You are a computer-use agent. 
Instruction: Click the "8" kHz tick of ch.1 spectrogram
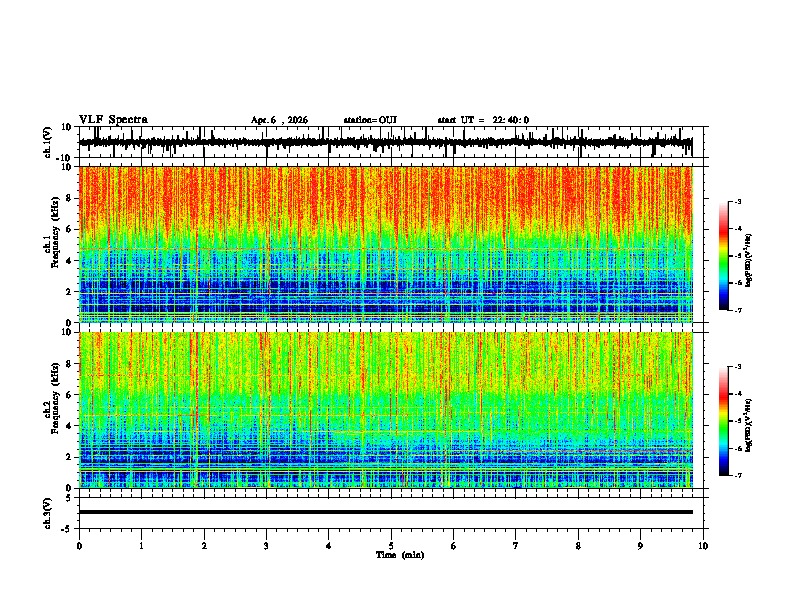(70, 198)
